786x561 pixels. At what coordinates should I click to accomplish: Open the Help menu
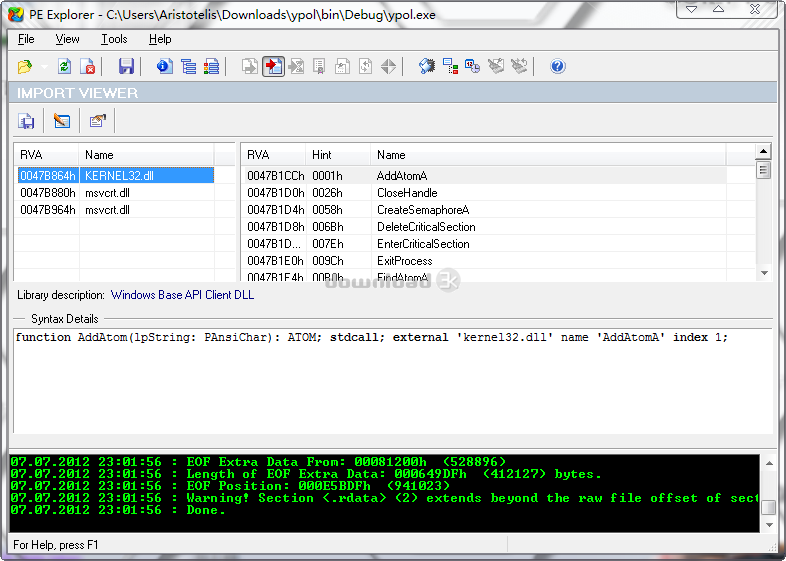(x=160, y=39)
